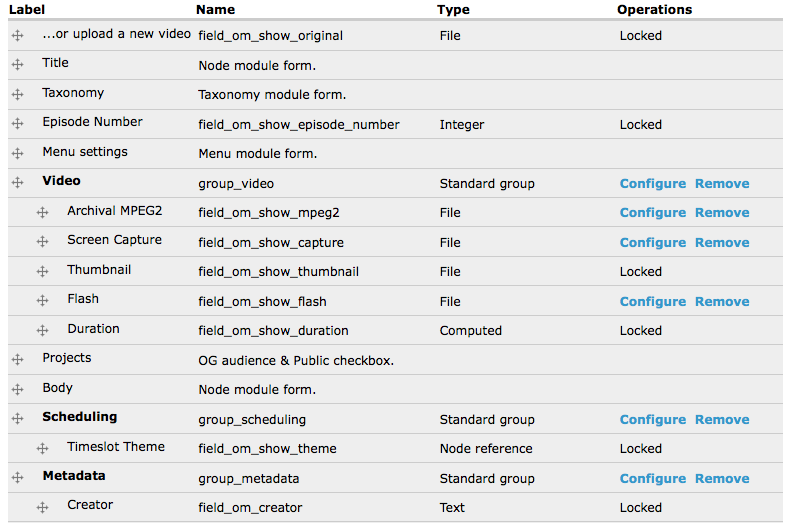Click drag handle for Menu settings row
Screen dimensions: 797x523
click(17, 153)
